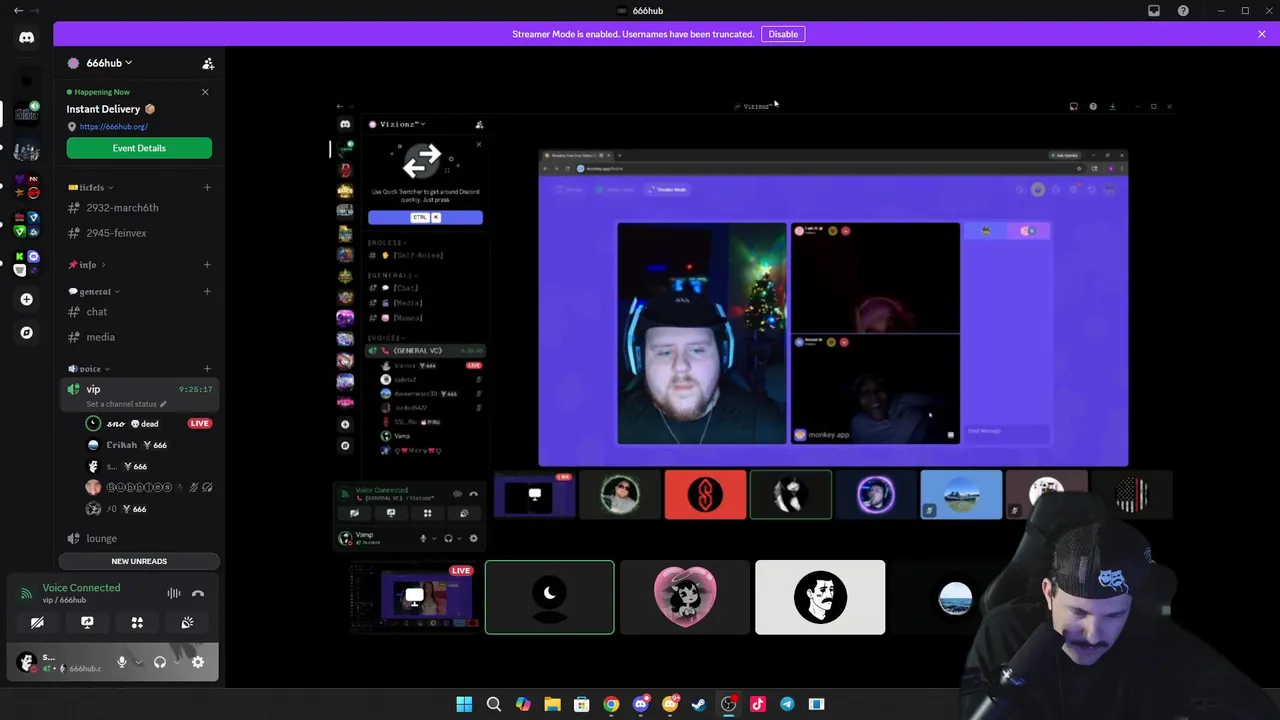Open Discover servers compass icon
1280x720 pixels.
26,332
